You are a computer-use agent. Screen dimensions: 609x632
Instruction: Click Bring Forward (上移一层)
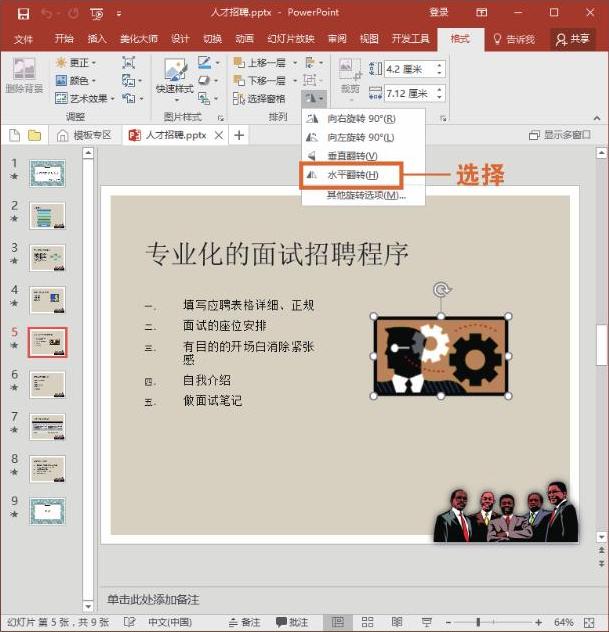(260, 63)
